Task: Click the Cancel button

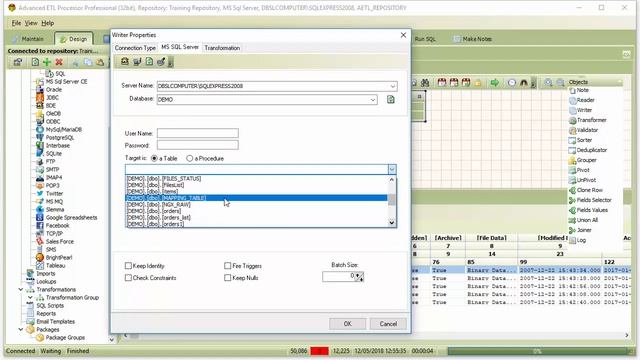Action: tap(388, 324)
